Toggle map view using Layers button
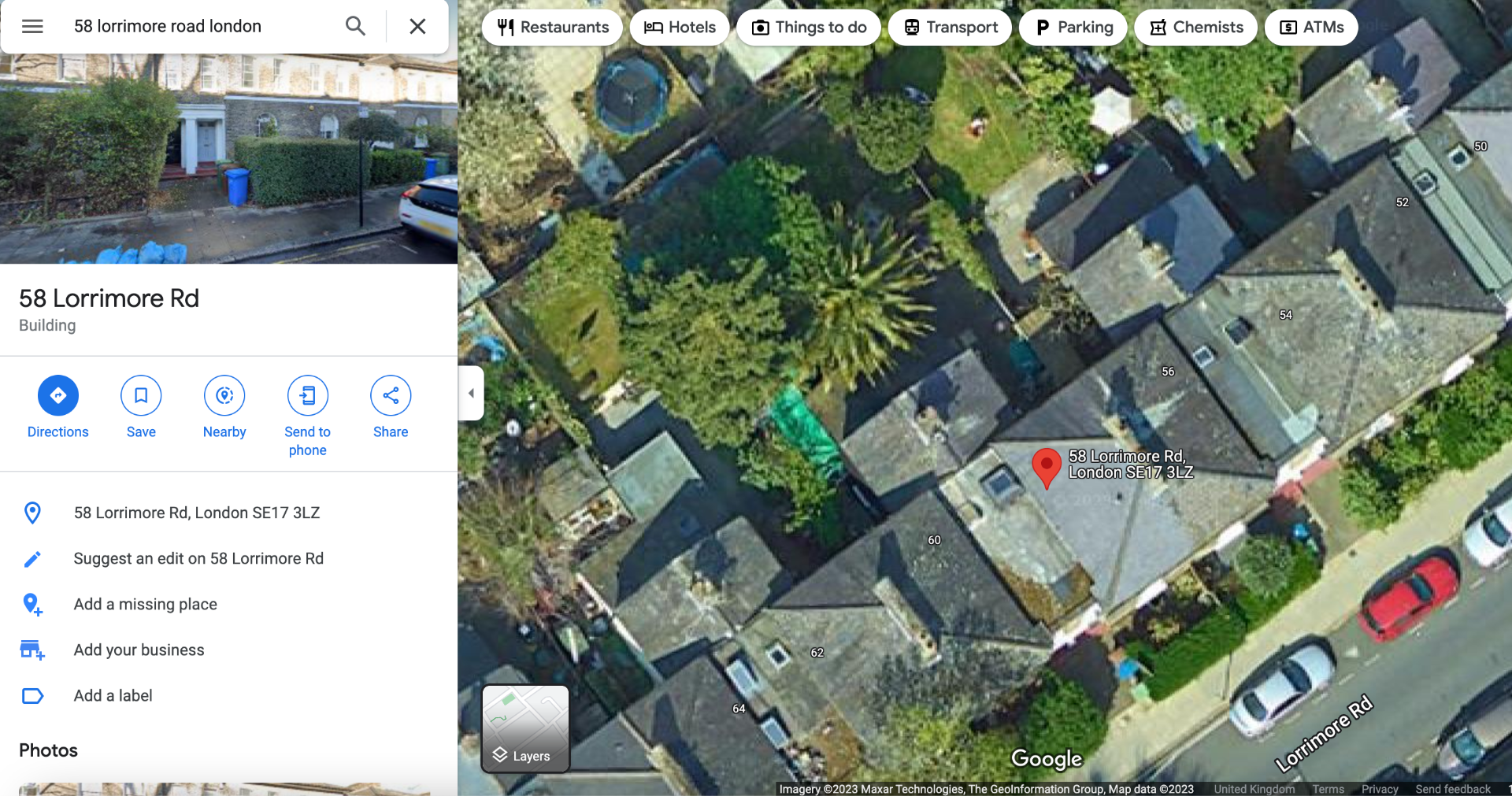 point(525,728)
